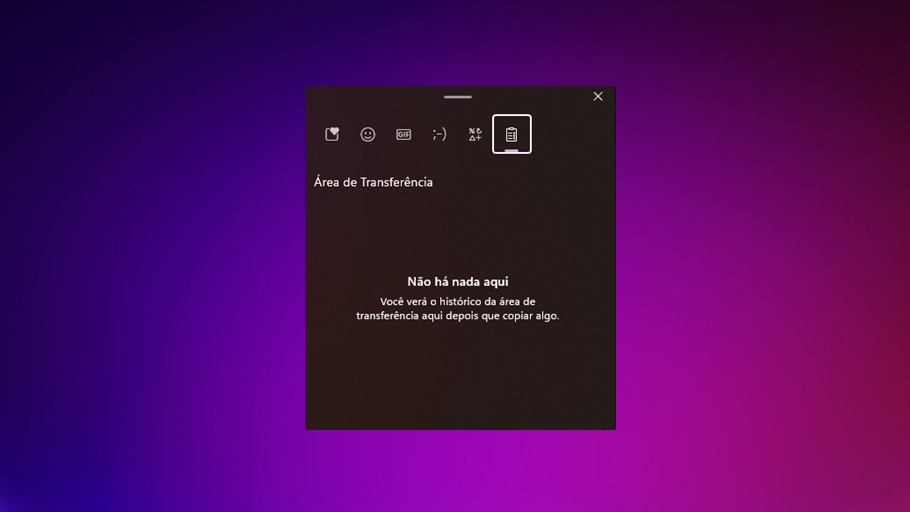Click the 'Você verá o histórico' description line
910x512 pixels.
[458, 301]
